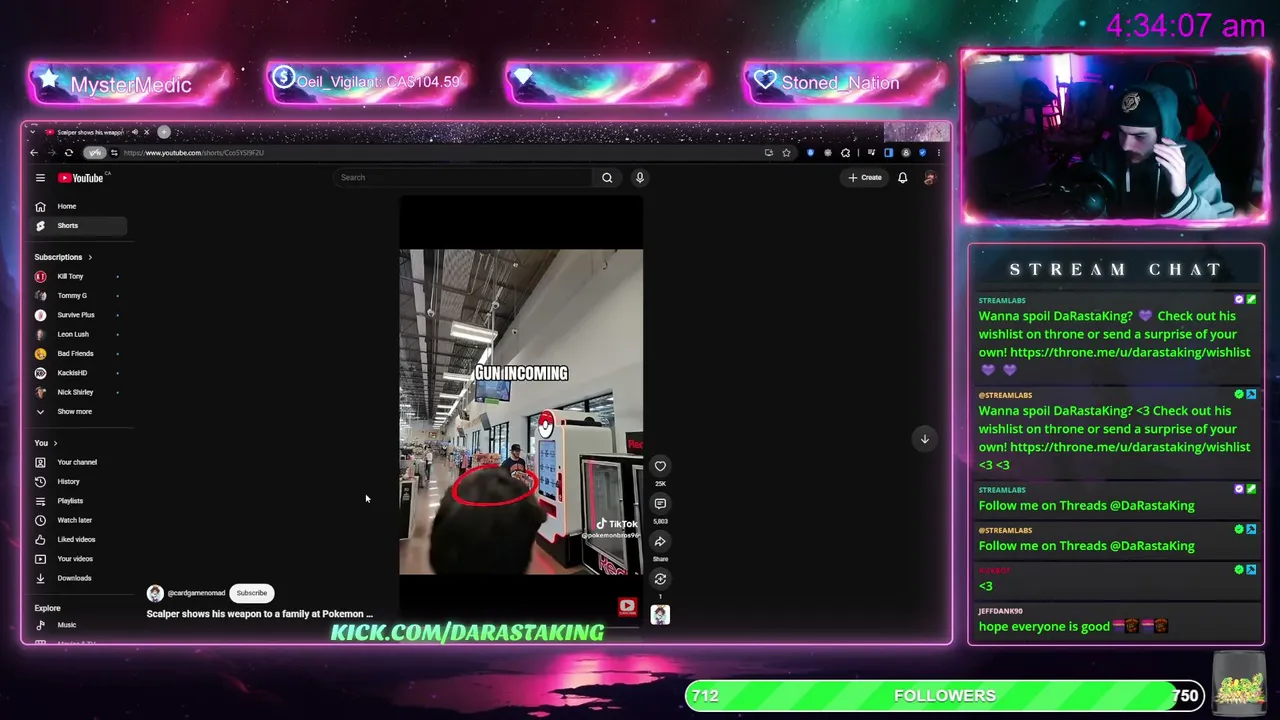1280x720 pixels.
Task: Open Music under Explore
Action: point(66,625)
